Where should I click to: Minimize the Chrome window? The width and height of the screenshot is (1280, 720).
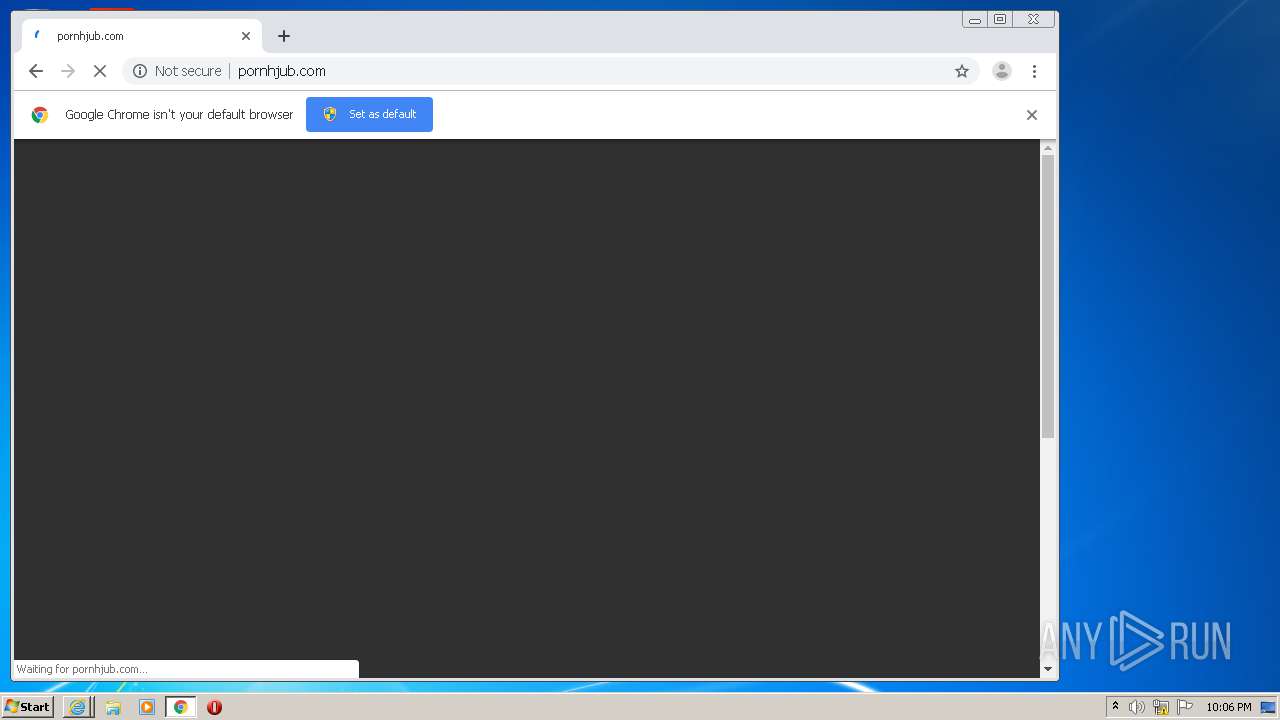point(975,19)
